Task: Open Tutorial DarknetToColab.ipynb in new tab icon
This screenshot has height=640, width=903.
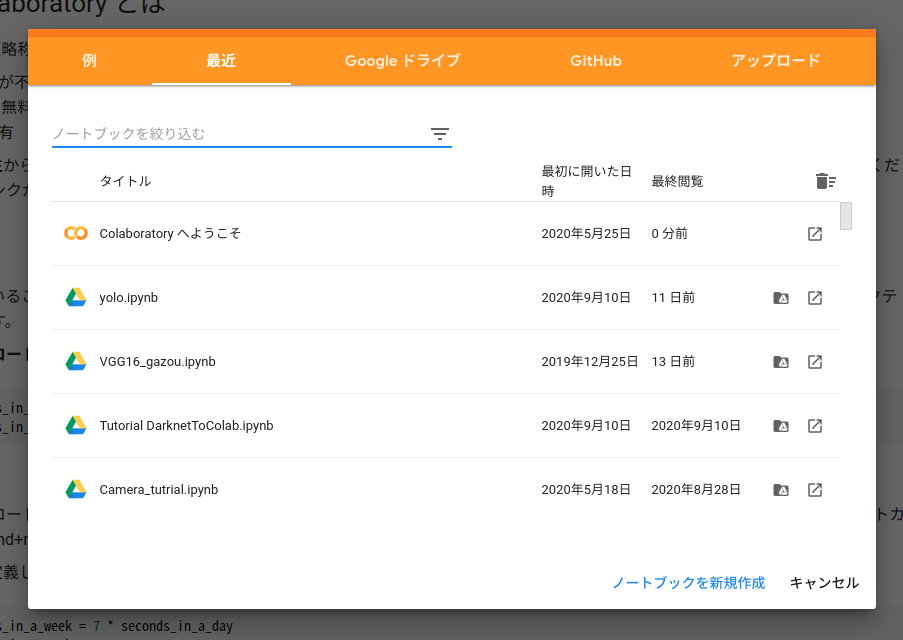Action: pos(814,426)
